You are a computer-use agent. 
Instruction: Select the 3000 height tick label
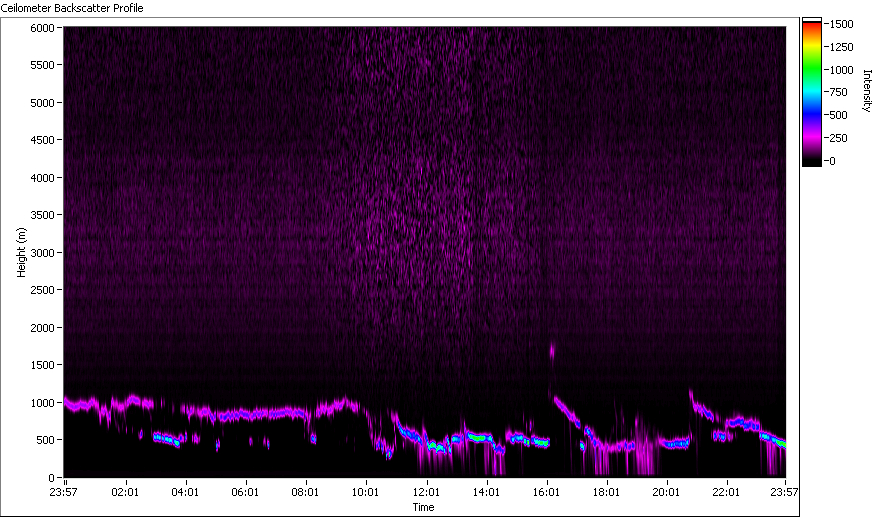42,253
